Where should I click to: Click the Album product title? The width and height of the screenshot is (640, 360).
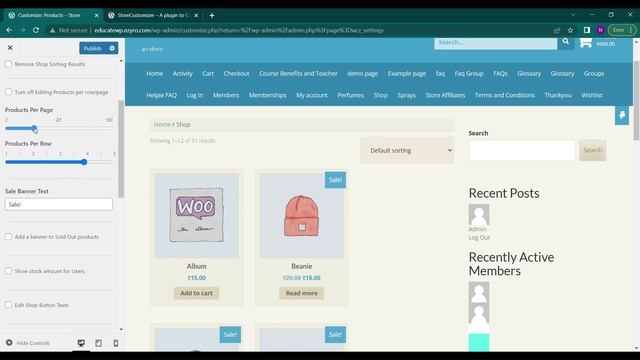tap(196, 266)
